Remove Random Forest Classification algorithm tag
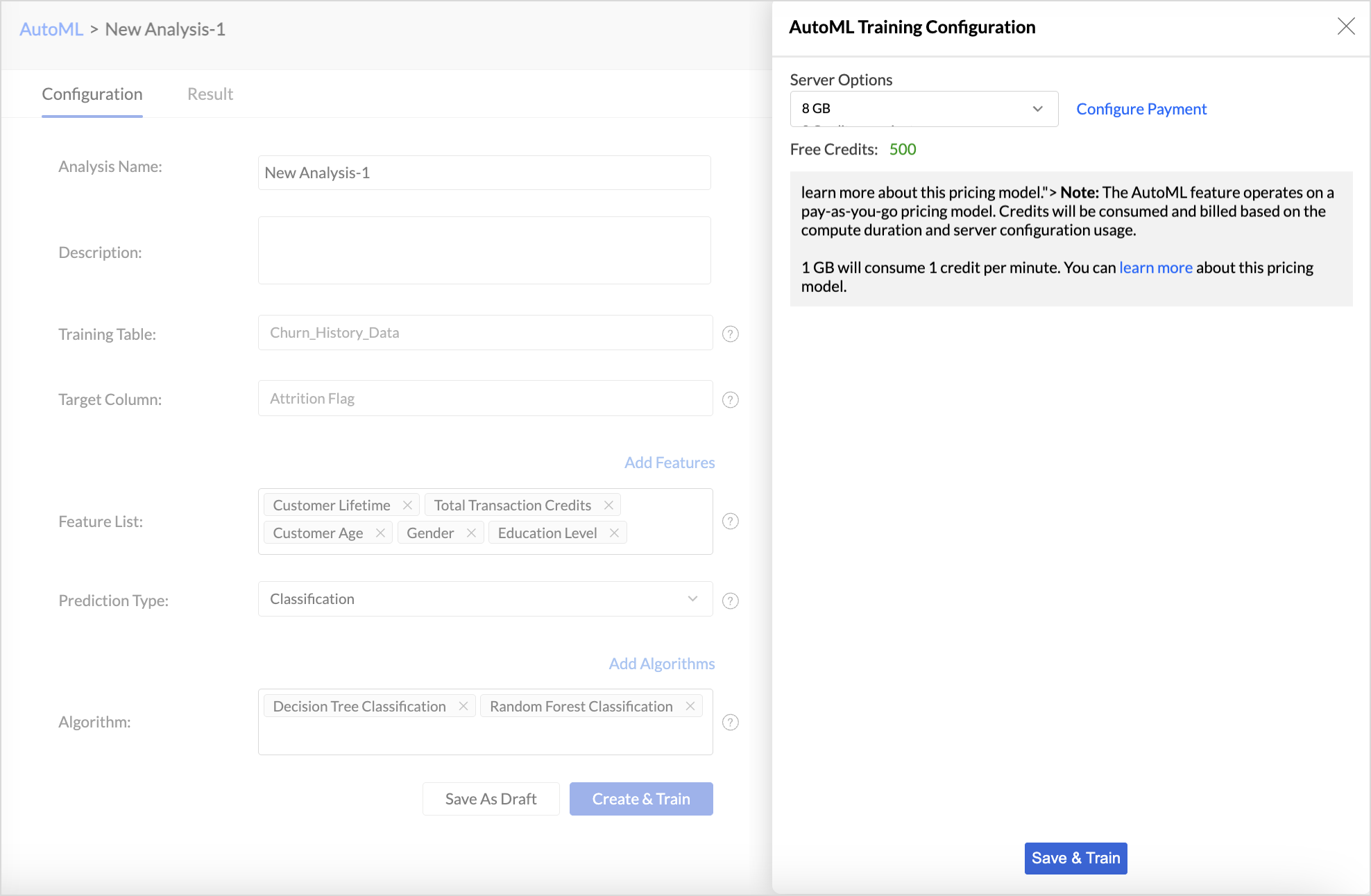1371x896 pixels. (690, 706)
